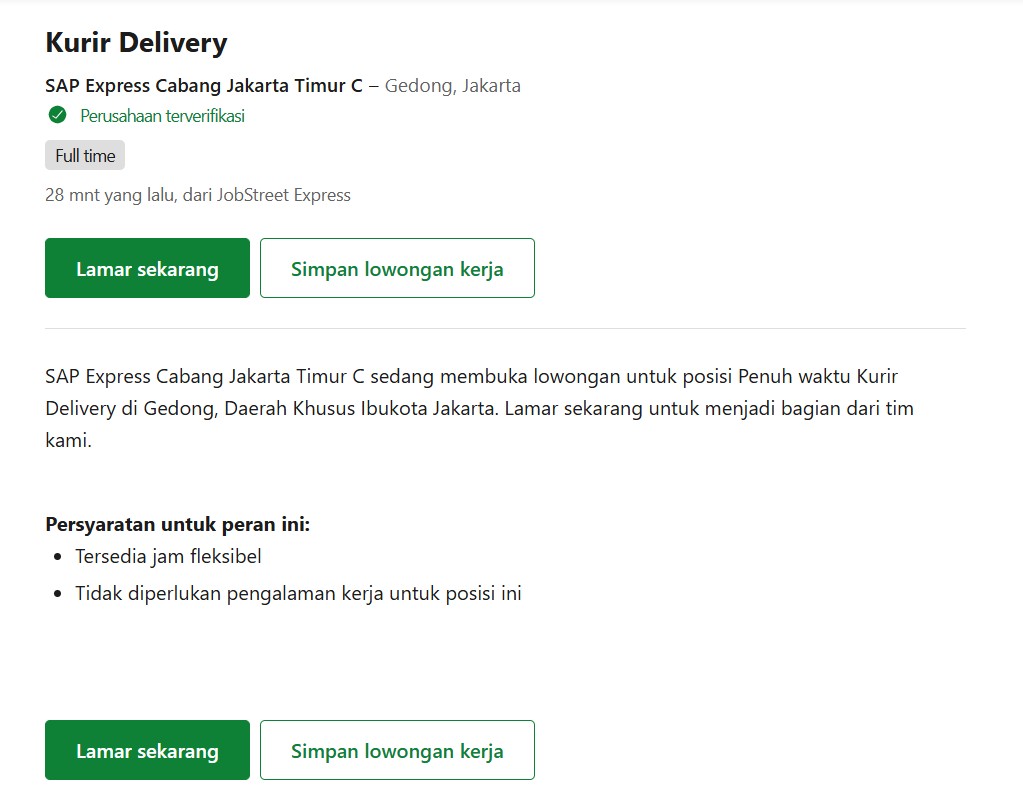This screenshot has width=1023, height=790.
Task: Click the "Gedong, Jakarta" location text
Action: click(x=452, y=85)
